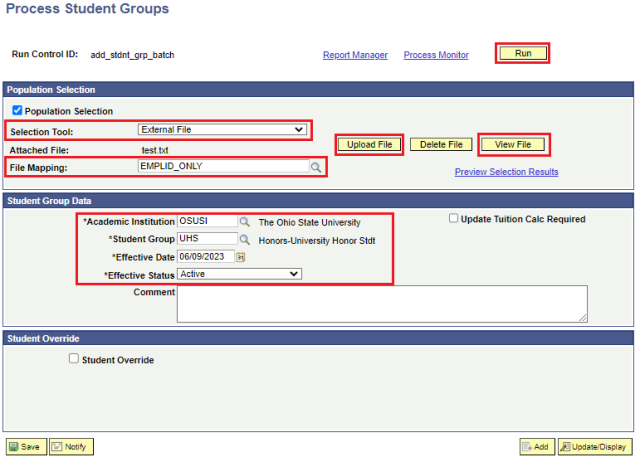Focus the Effective Date field
The height and width of the screenshot is (462, 640).
click(206, 256)
